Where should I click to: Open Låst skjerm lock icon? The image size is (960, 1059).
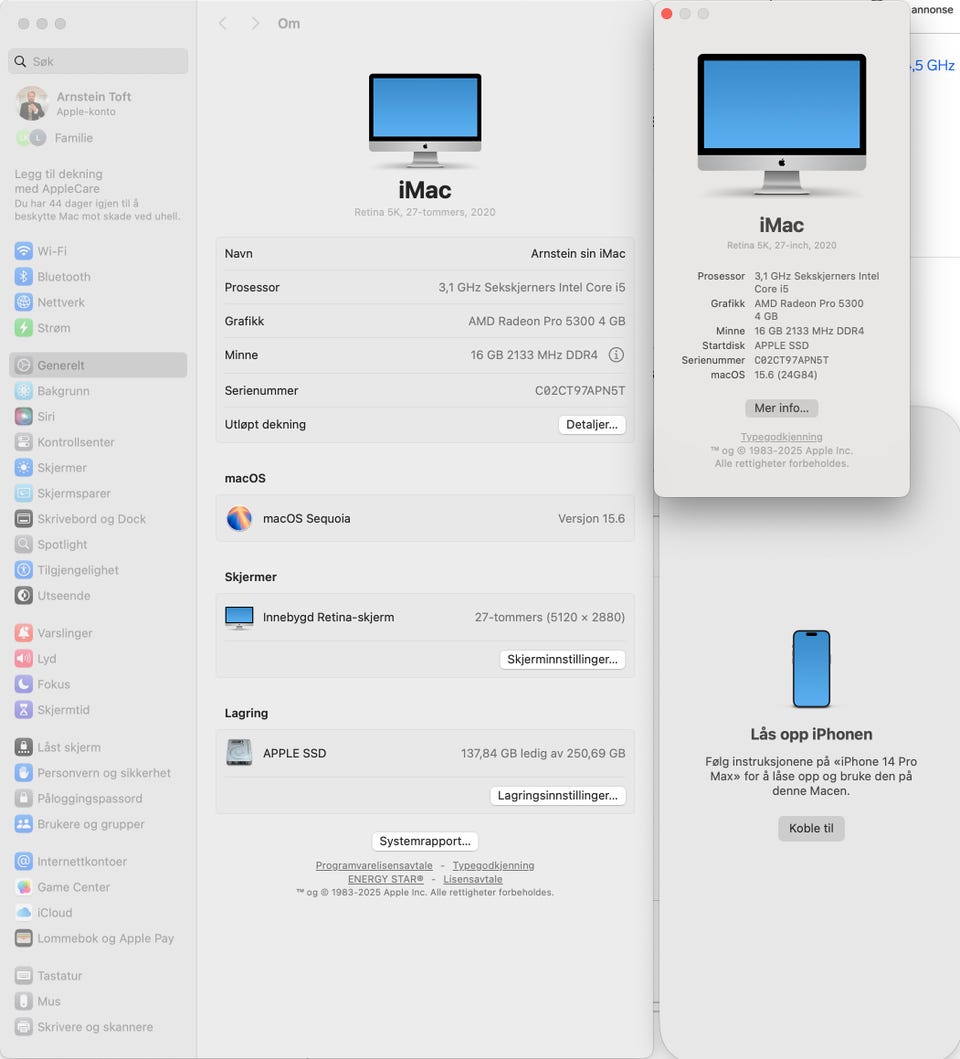(x=24, y=748)
